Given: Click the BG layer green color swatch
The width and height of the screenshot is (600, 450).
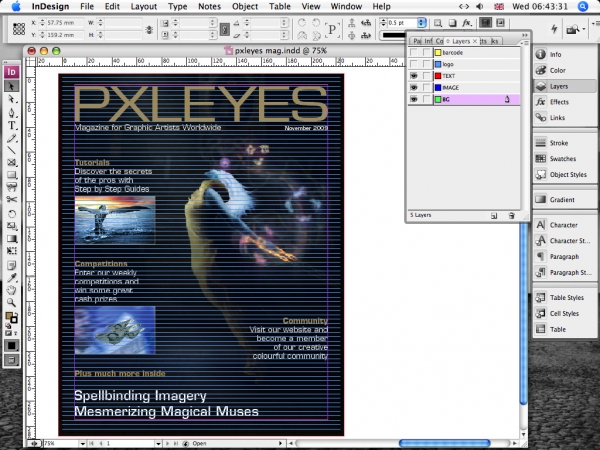Looking at the screenshot, I should point(438,99).
